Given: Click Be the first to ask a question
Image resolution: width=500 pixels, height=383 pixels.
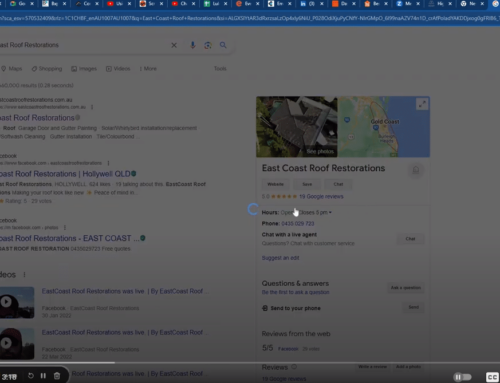Looking at the screenshot, I should pos(295,292).
